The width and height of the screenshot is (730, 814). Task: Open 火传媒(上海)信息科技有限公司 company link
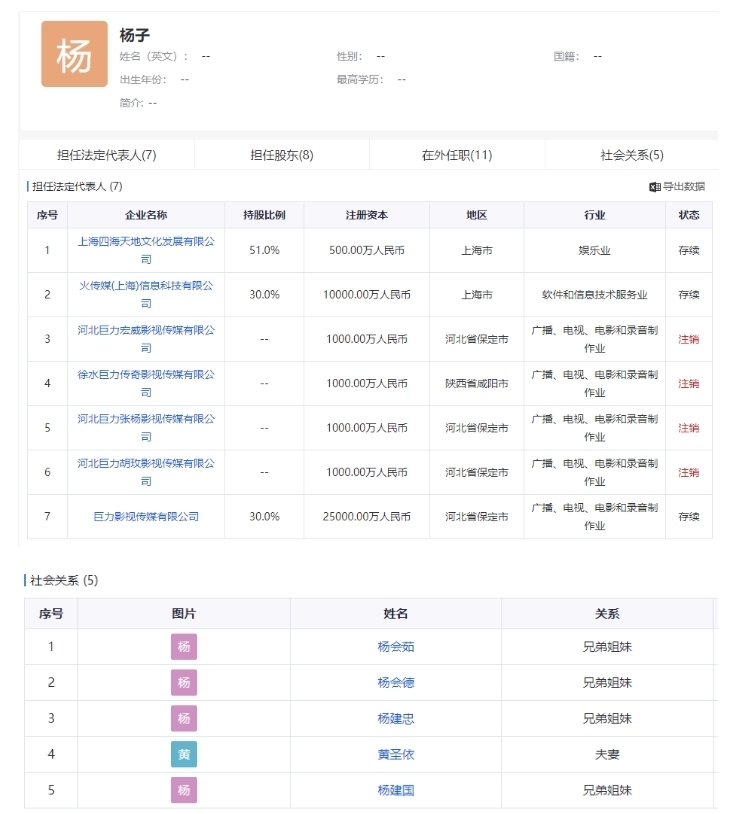[x=146, y=294]
